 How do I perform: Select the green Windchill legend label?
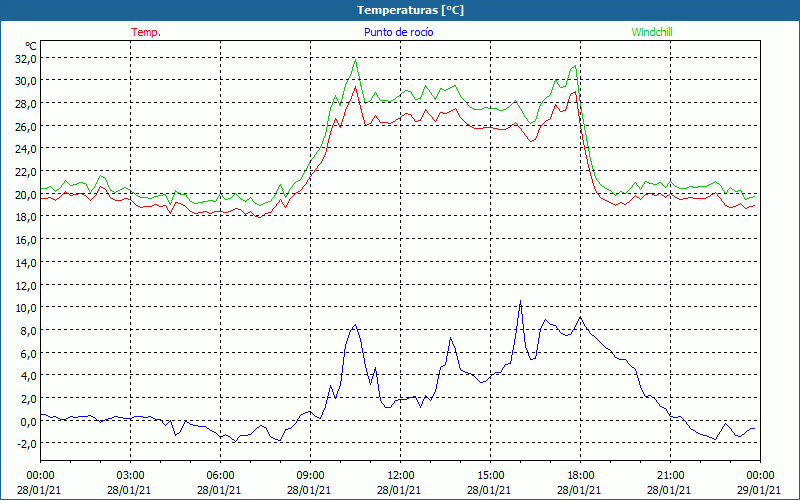coord(652,32)
